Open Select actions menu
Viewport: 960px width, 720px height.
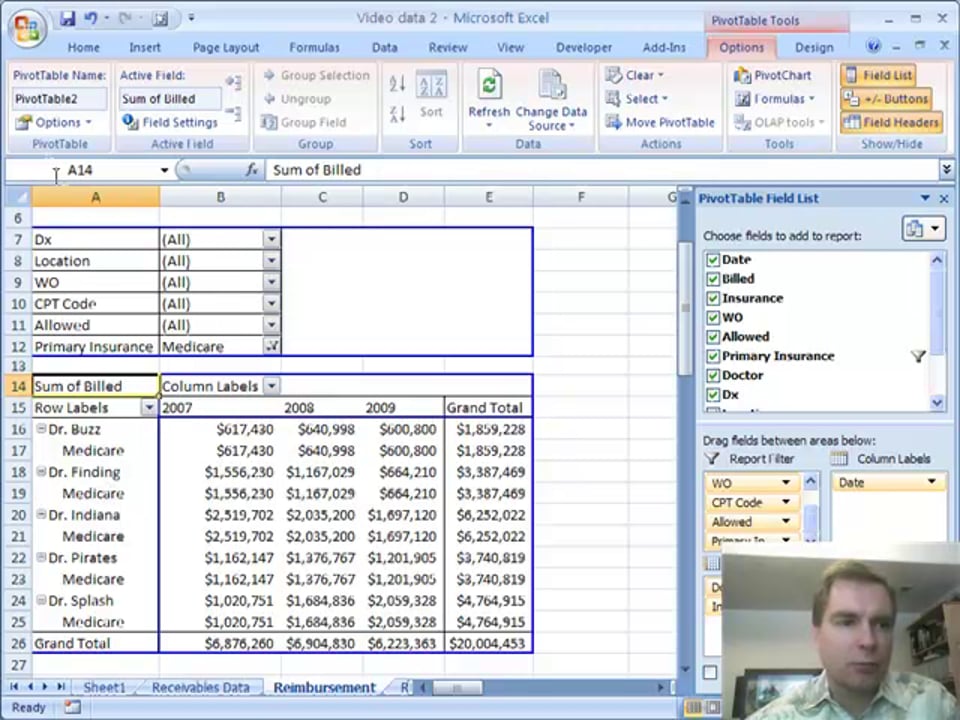[x=636, y=99]
